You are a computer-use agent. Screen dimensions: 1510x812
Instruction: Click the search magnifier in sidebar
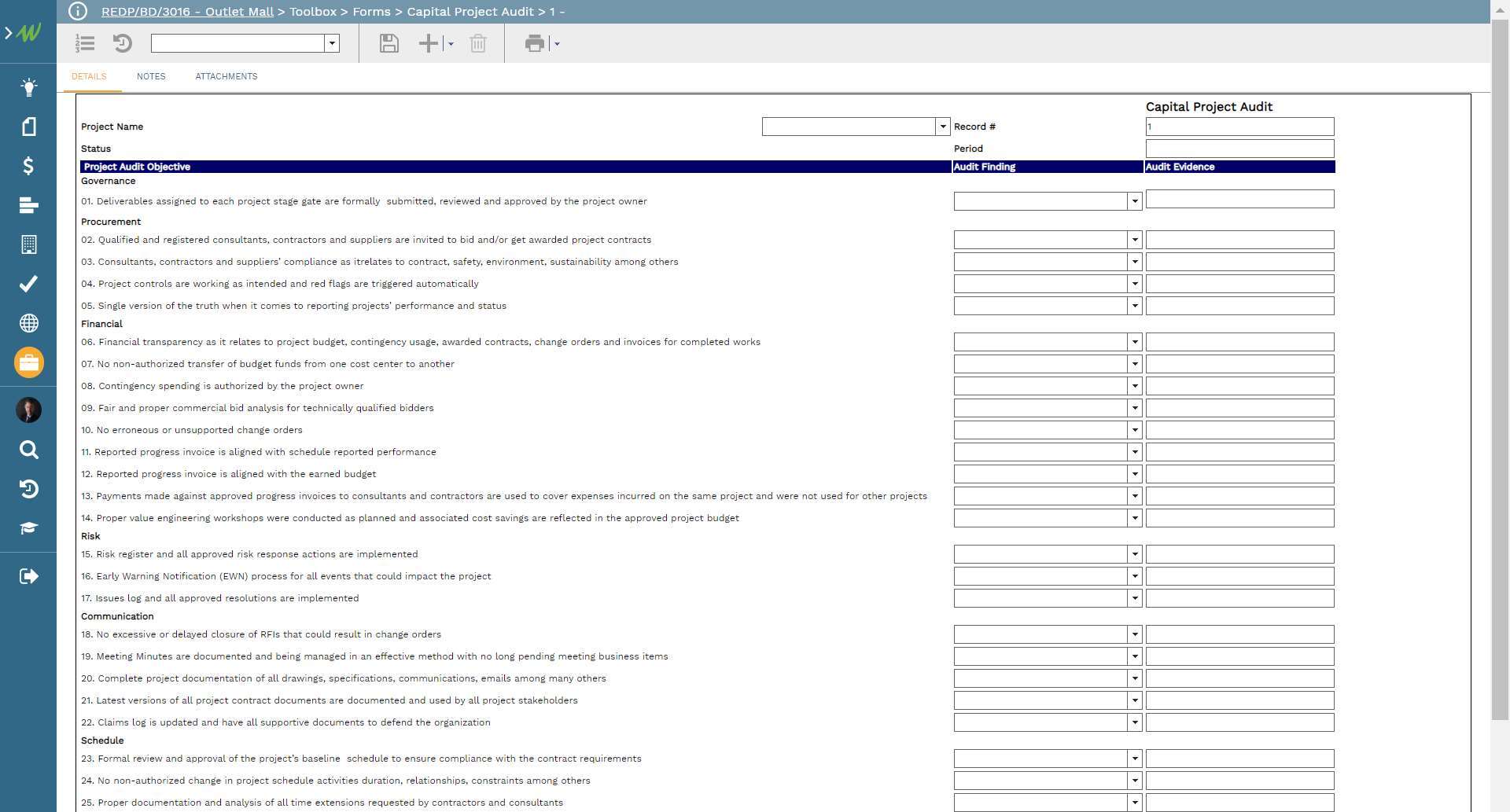(28, 450)
